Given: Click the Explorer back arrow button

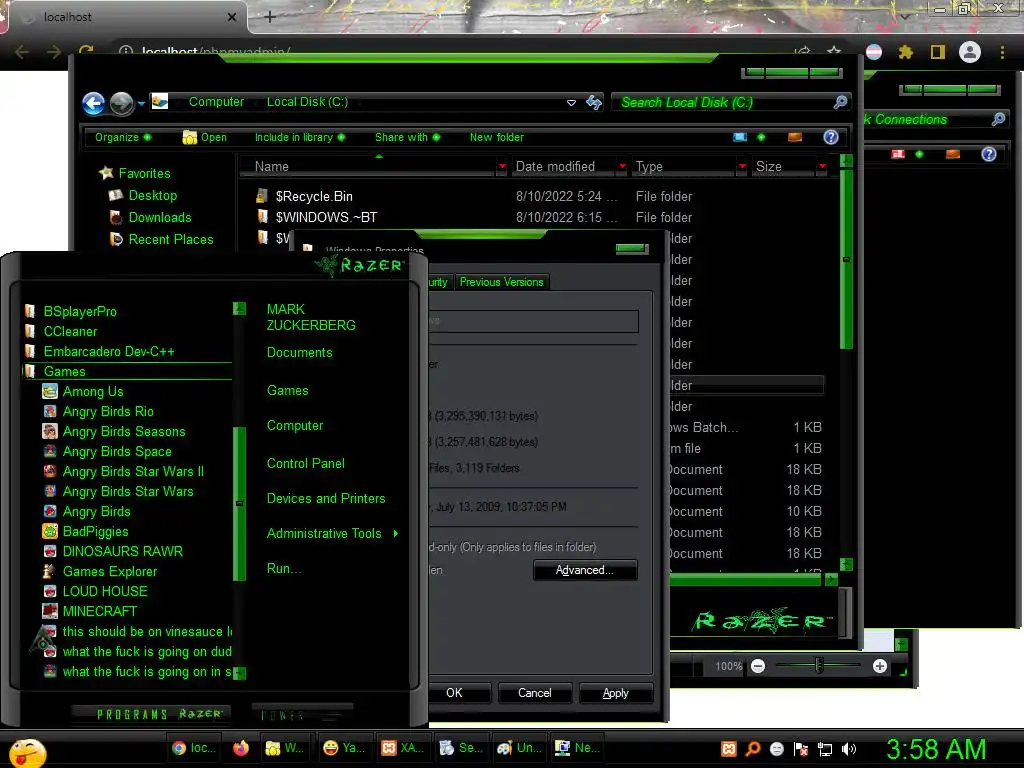Looking at the screenshot, I should point(93,103).
